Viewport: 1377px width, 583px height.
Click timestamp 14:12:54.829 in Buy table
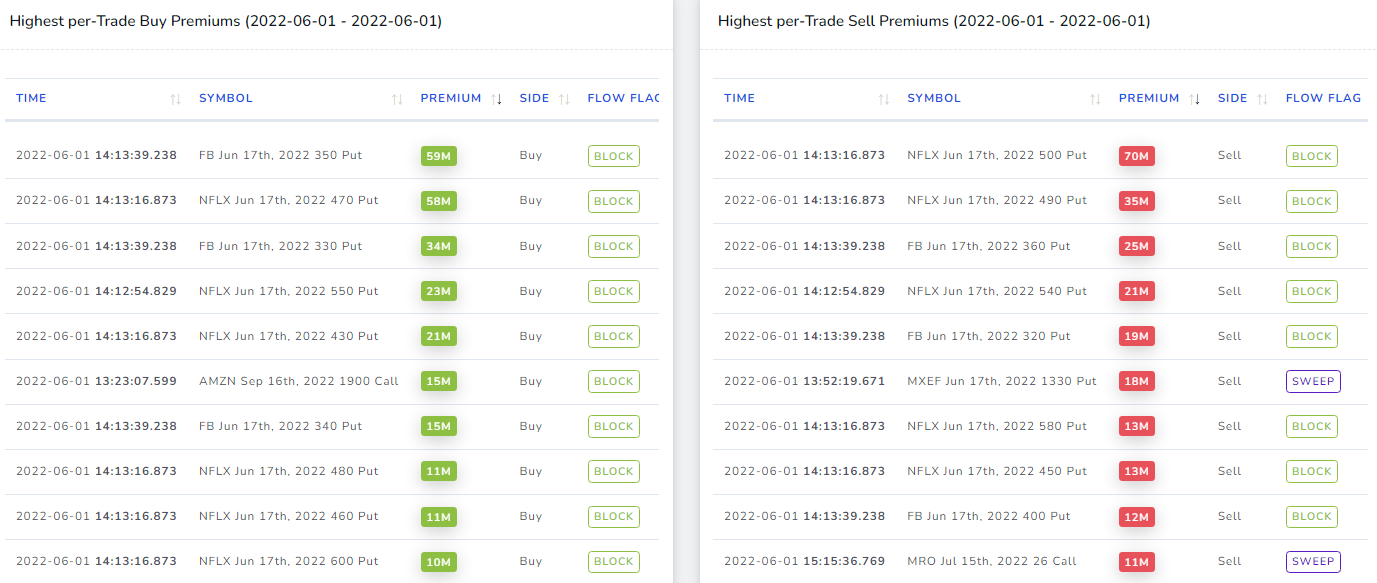coord(136,290)
